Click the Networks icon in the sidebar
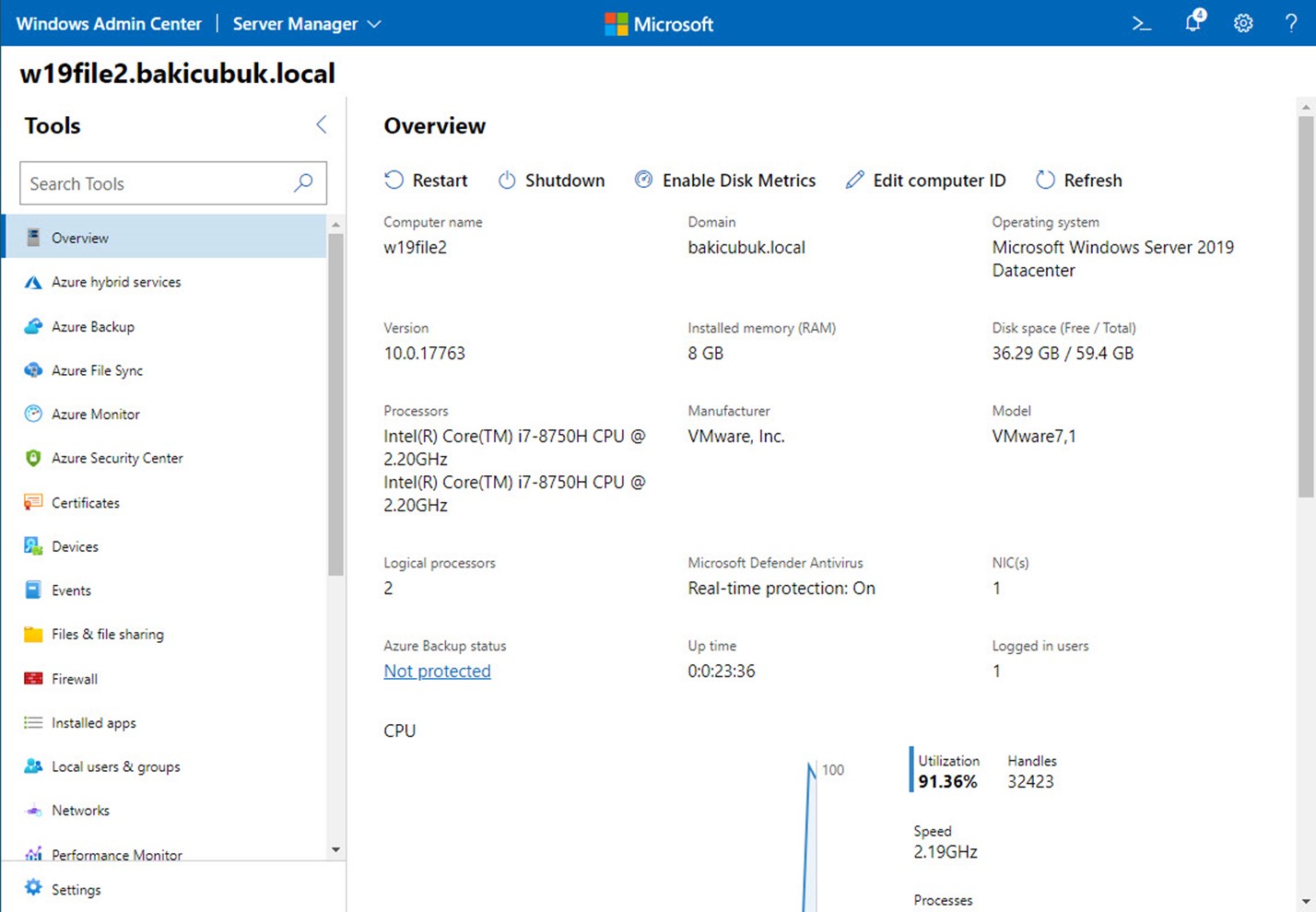This screenshot has width=1316, height=912. click(33, 811)
